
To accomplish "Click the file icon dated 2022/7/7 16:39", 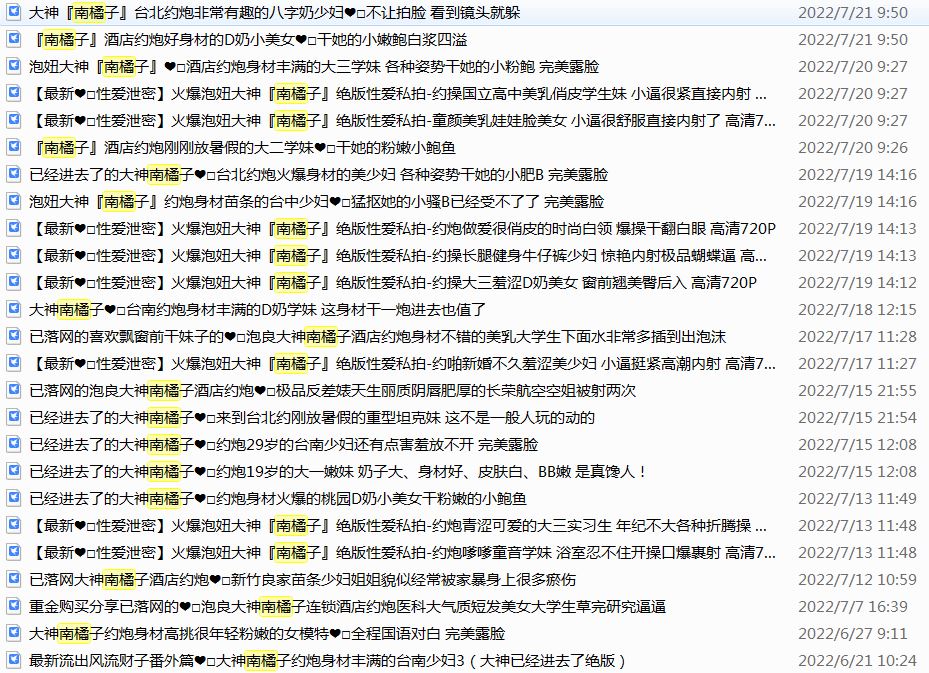I will pos(13,606).
